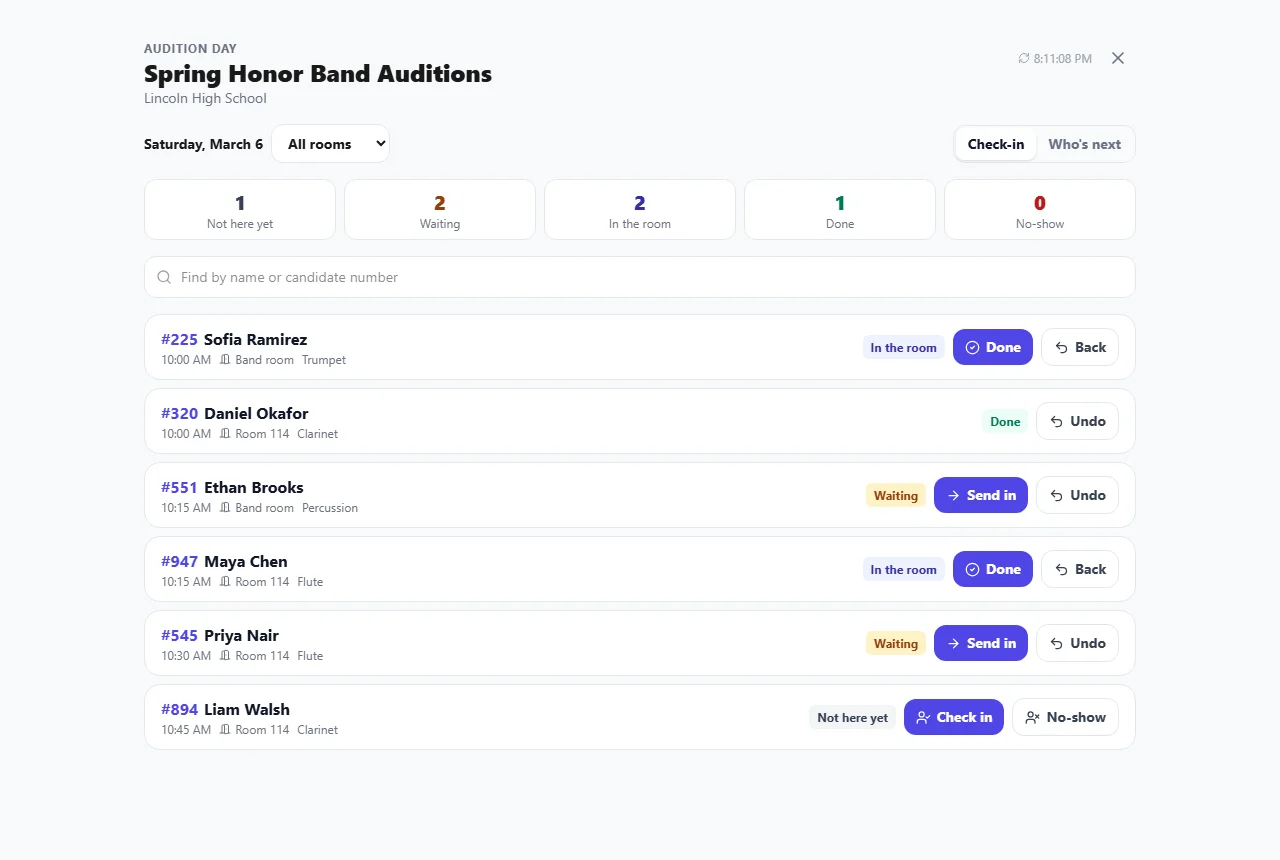Open the All rooms dropdown
The width and height of the screenshot is (1280, 860).
click(330, 144)
